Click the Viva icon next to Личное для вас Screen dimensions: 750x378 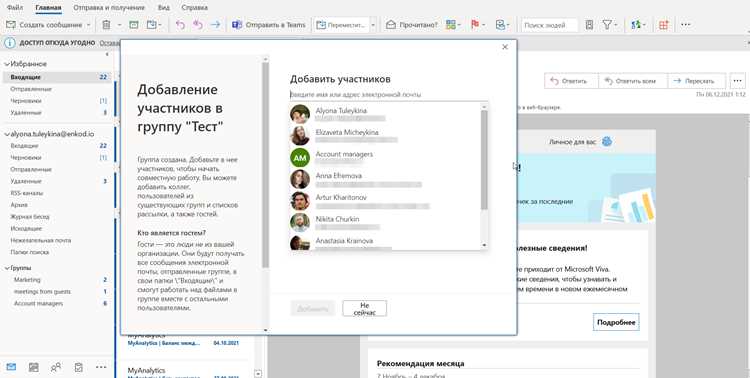pos(607,142)
